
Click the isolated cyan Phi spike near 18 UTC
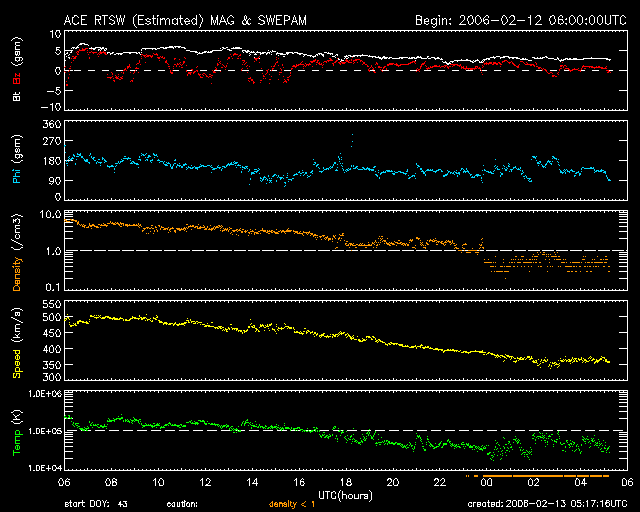pyautogui.click(x=352, y=140)
